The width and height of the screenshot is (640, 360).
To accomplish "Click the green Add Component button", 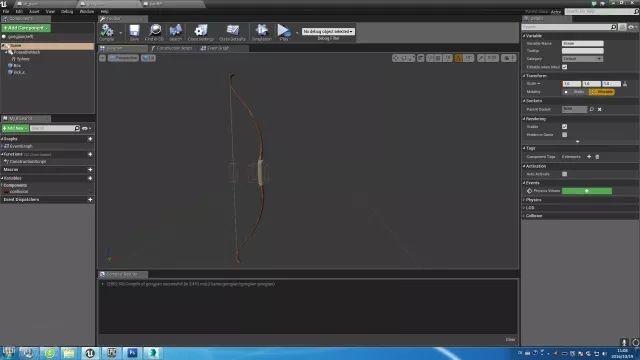I will tap(26, 28).
